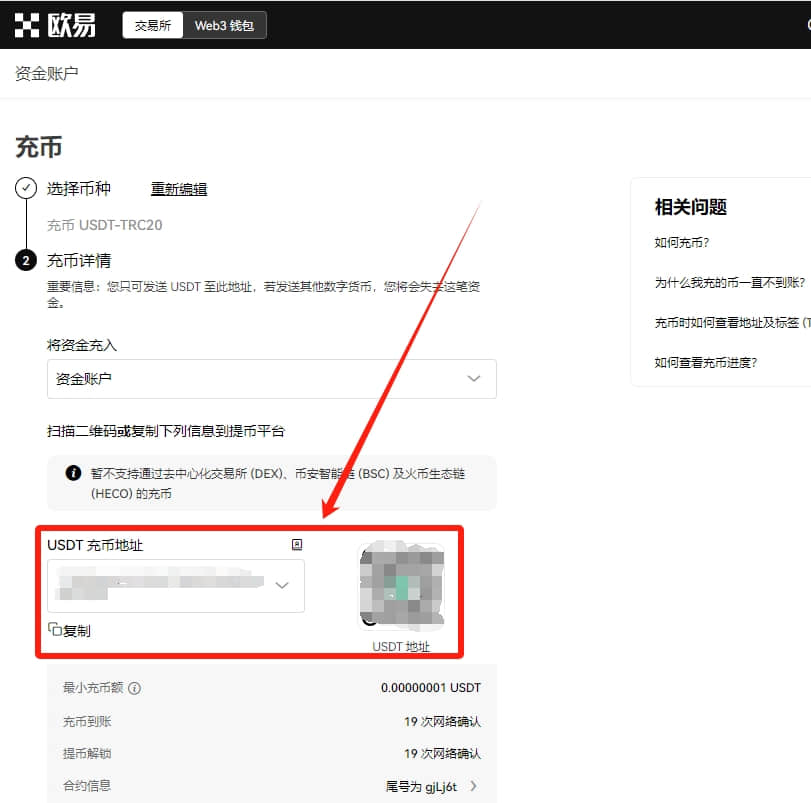Screen dimensions: 811x803
Task: Open the 如何充币? help link
Action: 682,243
